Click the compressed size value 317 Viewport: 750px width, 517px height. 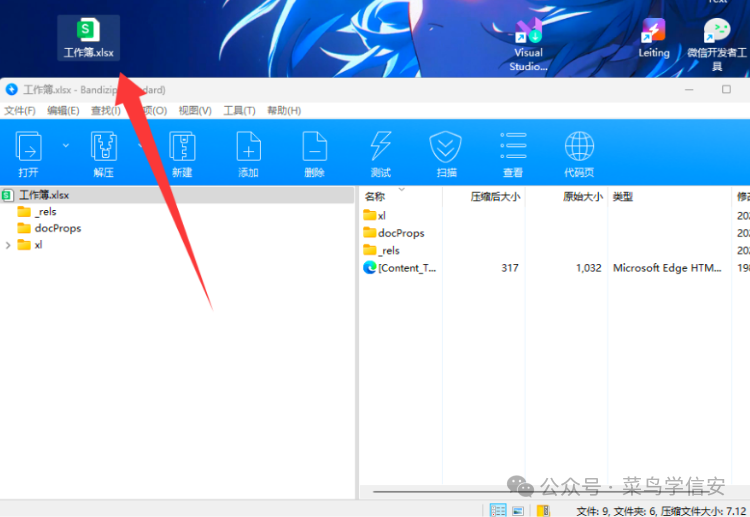[510, 268]
